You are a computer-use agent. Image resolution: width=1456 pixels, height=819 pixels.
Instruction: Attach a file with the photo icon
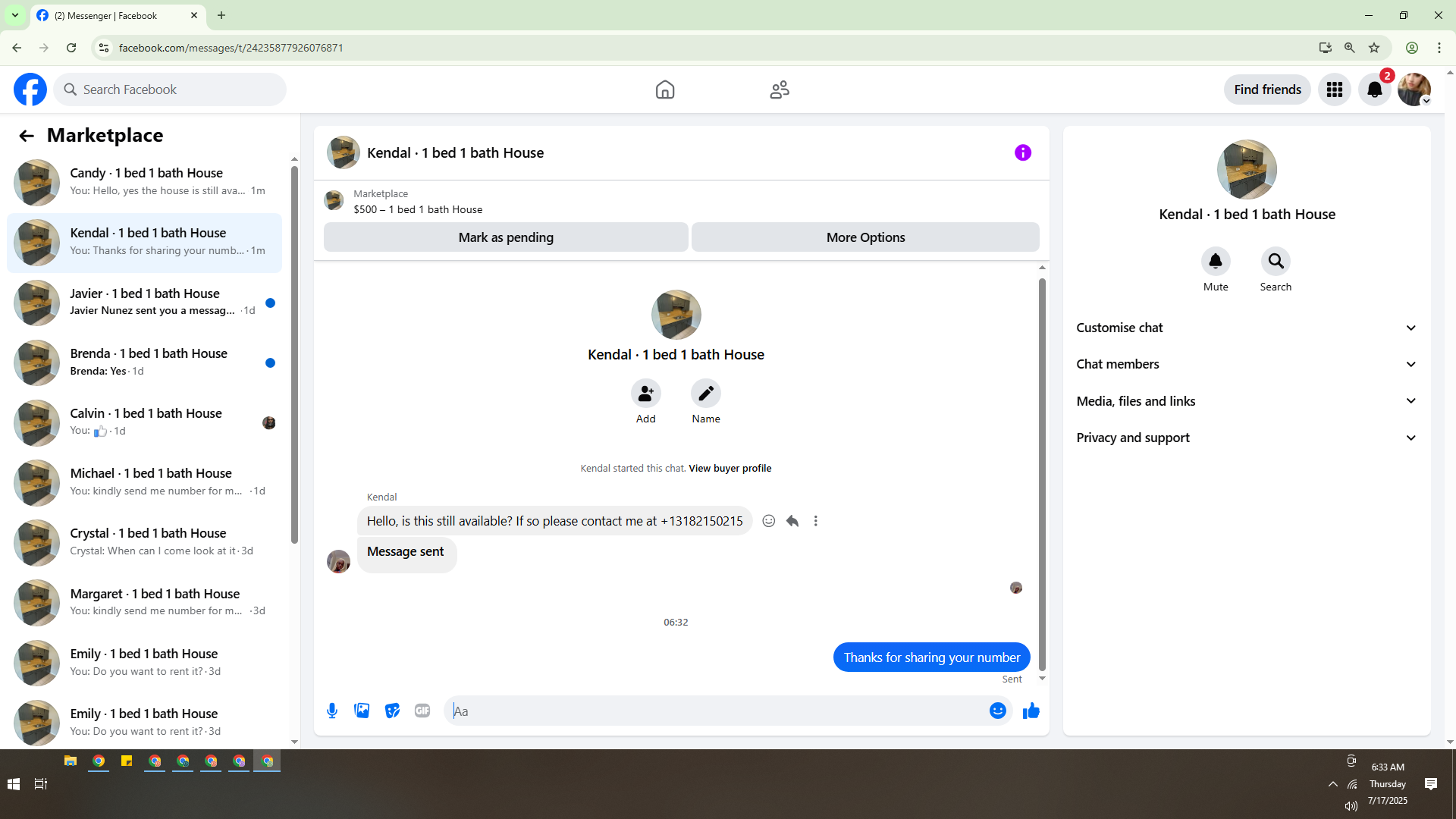click(362, 711)
